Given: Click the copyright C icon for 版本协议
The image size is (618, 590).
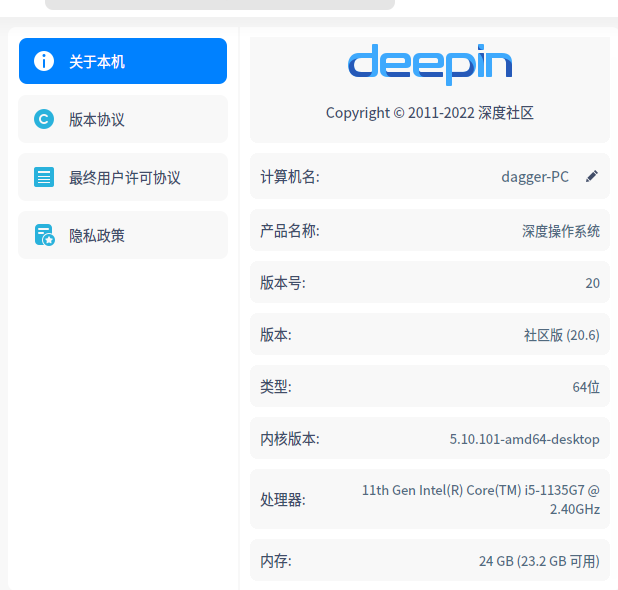Looking at the screenshot, I should [x=44, y=119].
